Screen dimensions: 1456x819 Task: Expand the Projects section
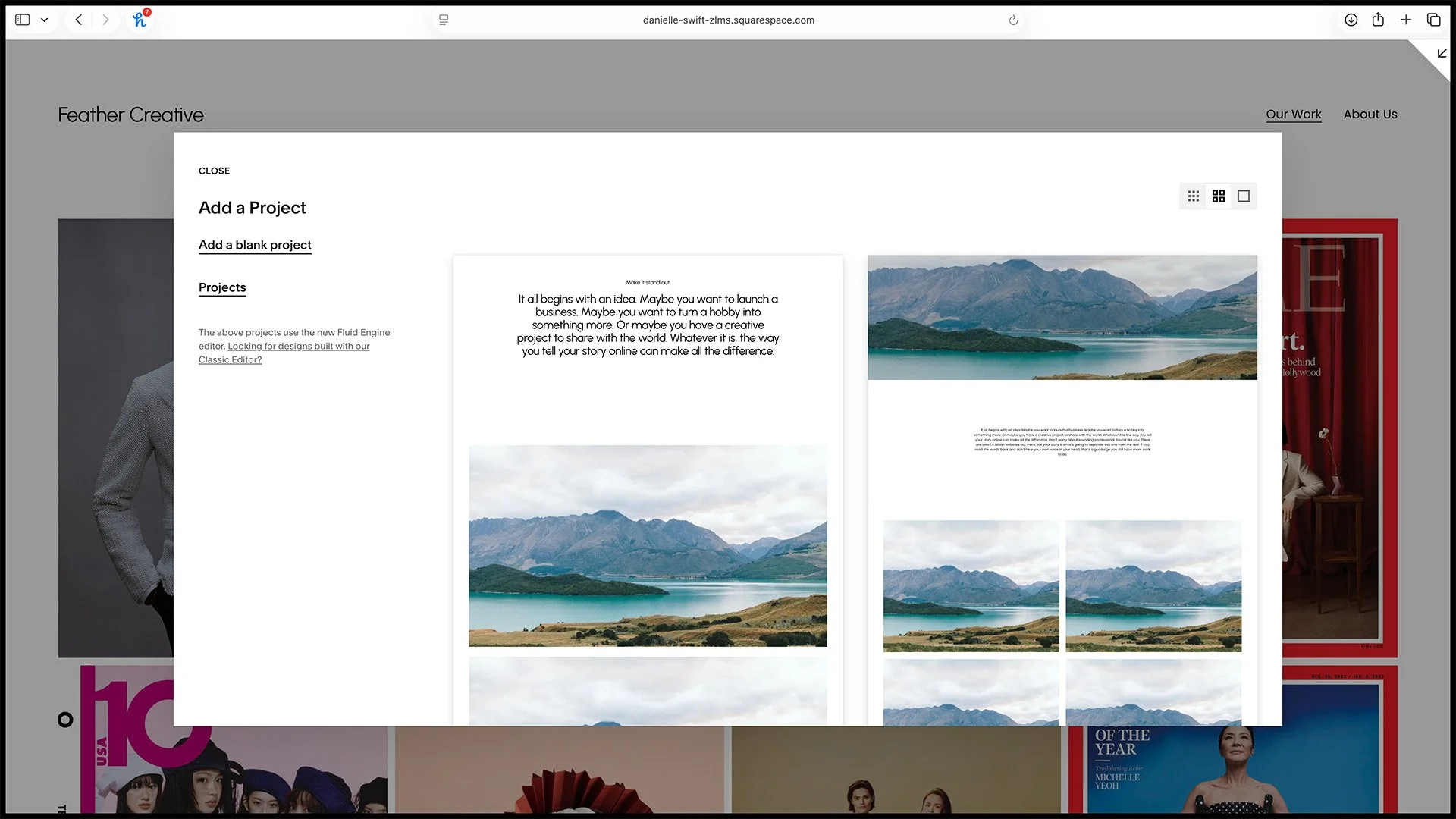[221, 287]
